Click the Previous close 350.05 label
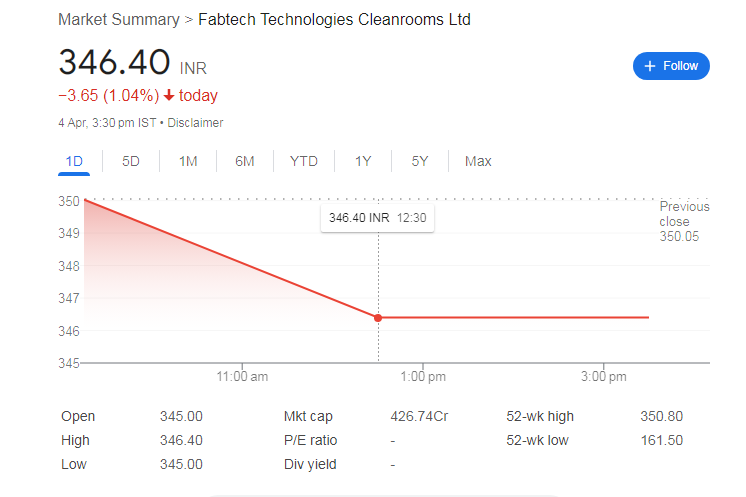The image size is (746, 497). [684, 221]
